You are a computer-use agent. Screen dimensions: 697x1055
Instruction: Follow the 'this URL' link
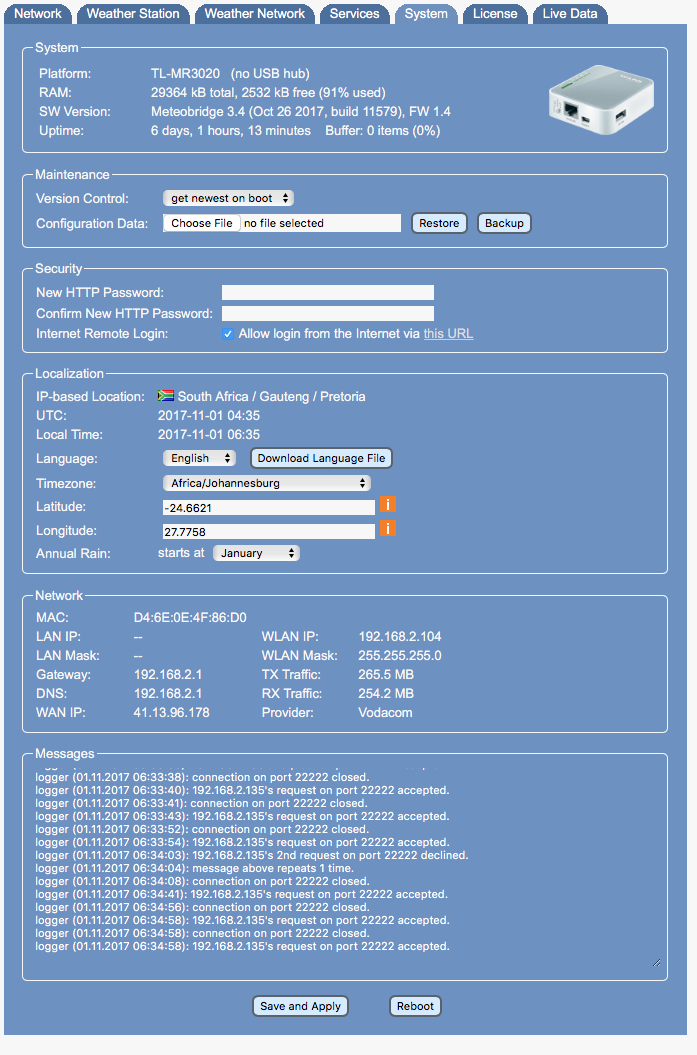click(448, 334)
